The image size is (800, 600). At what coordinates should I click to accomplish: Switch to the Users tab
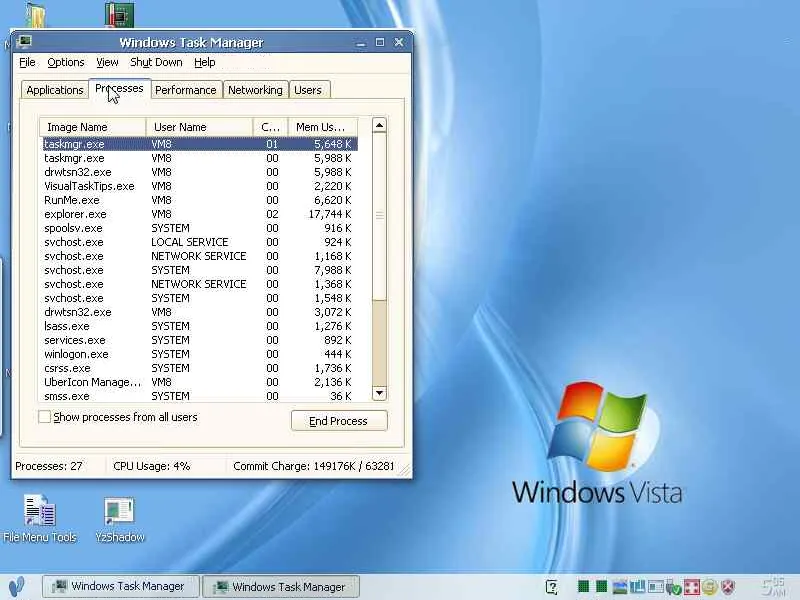point(308,90)
